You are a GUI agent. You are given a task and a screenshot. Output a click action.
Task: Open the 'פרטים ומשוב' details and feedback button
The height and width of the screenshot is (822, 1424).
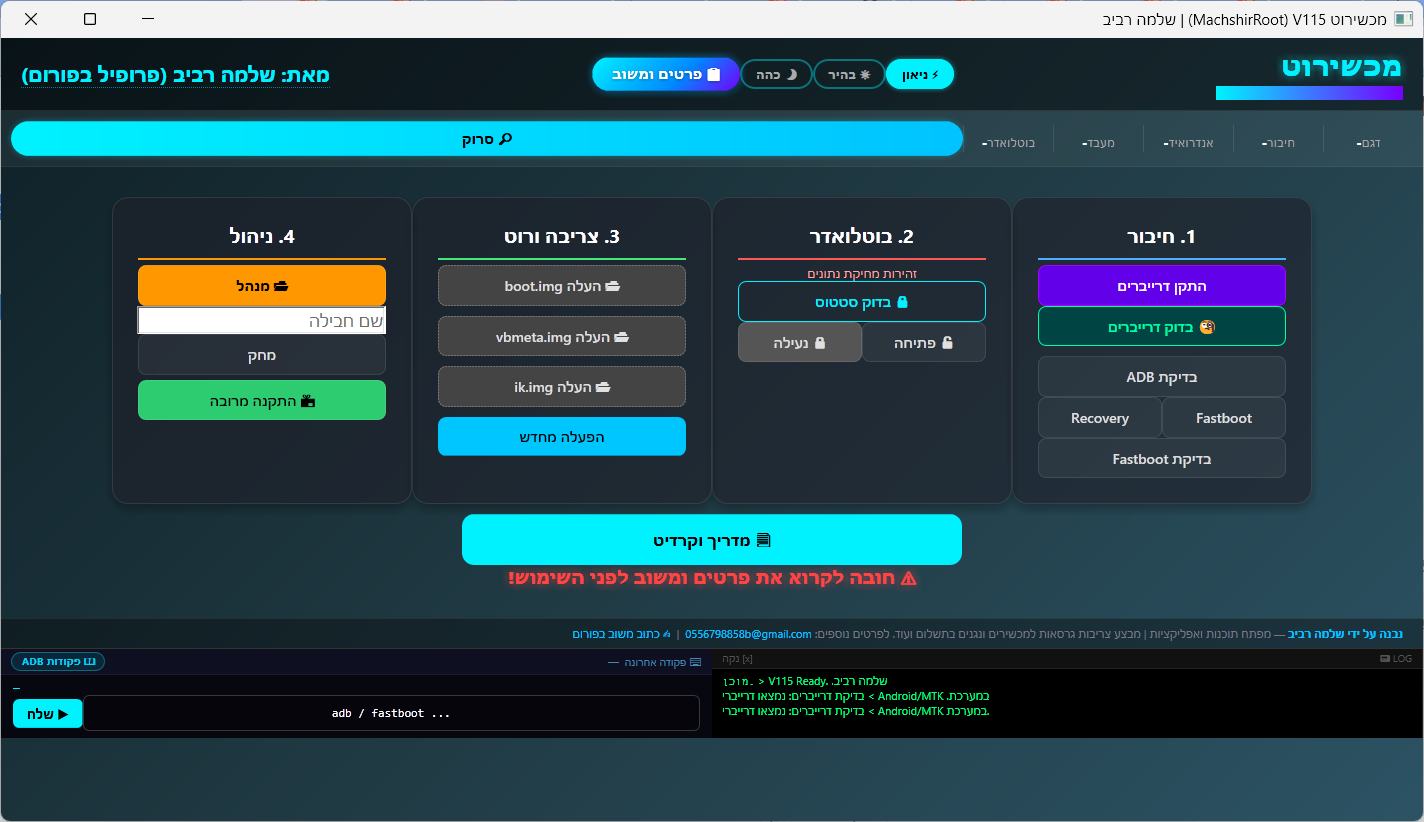tap(665, 74)
